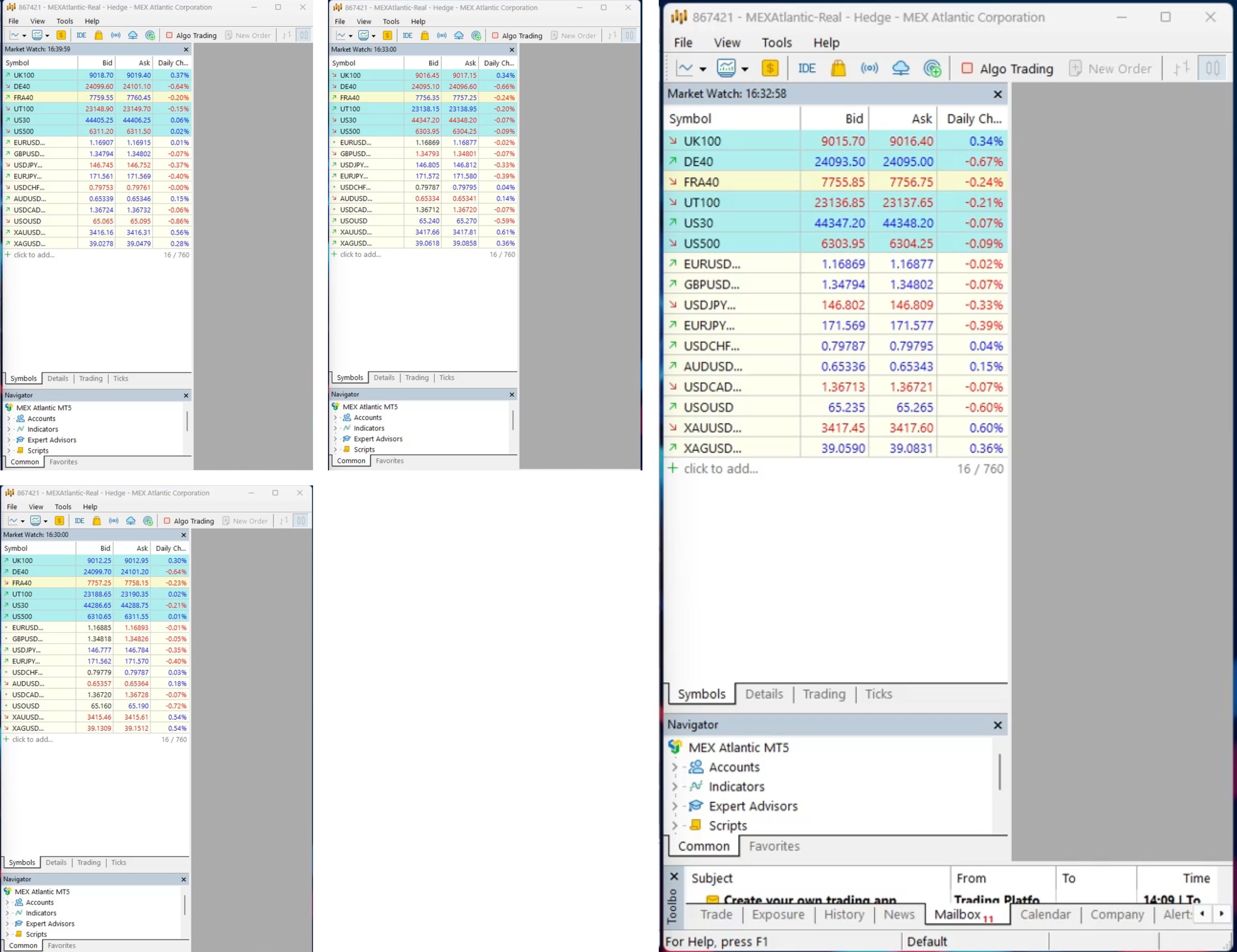Close Market Watch panel in 16:32:58 window
Screen dimensions: 1237x952
coord(998,94)
